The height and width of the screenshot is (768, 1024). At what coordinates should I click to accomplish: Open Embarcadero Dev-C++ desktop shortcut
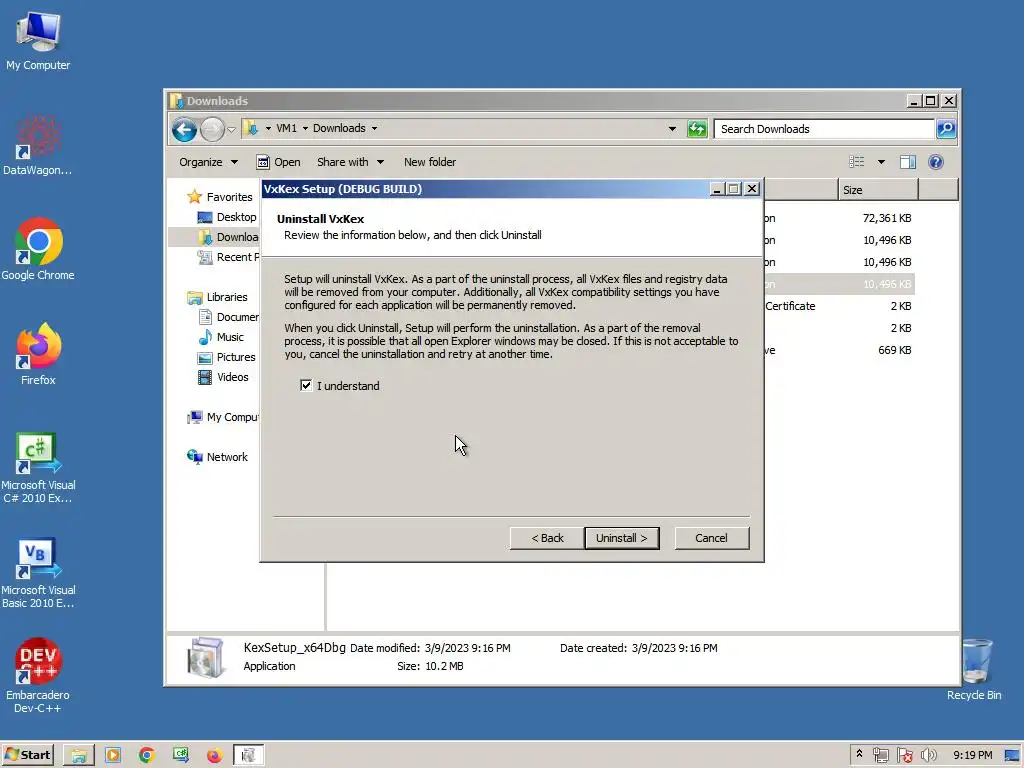38,675
